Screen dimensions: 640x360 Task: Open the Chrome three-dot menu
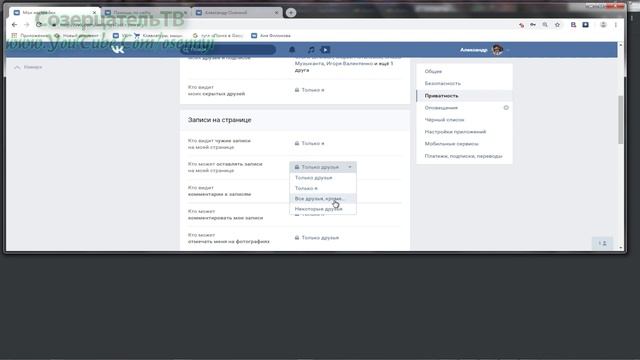point(616,25)
